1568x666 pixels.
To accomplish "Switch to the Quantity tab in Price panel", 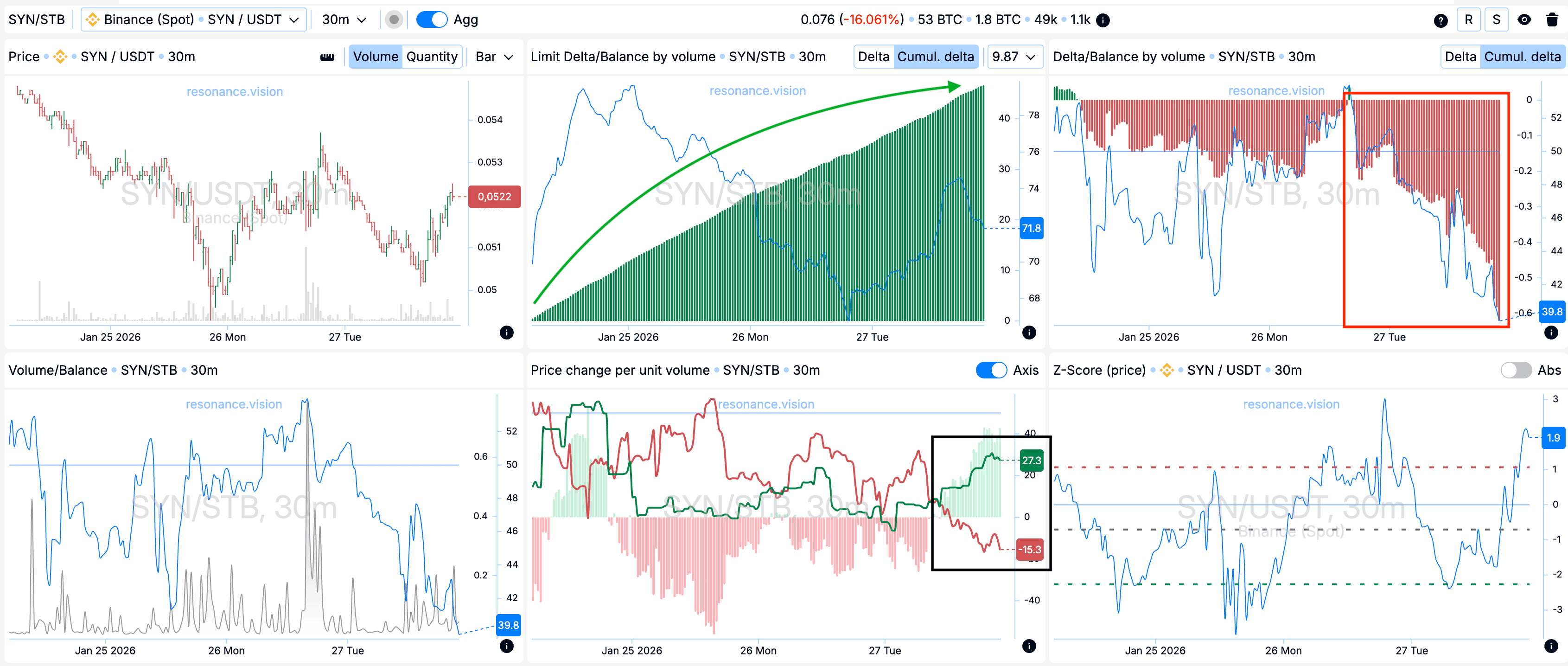I will [x=432, y=57].
